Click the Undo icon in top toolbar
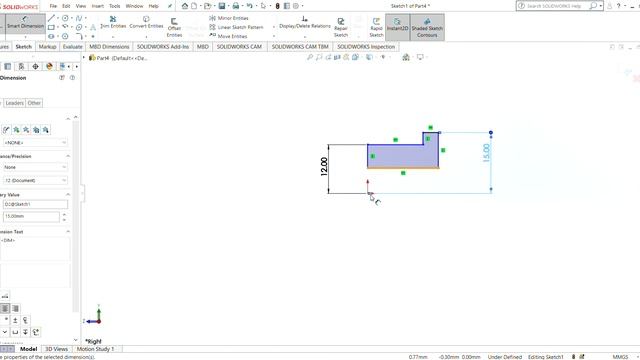 pos(249,6)
